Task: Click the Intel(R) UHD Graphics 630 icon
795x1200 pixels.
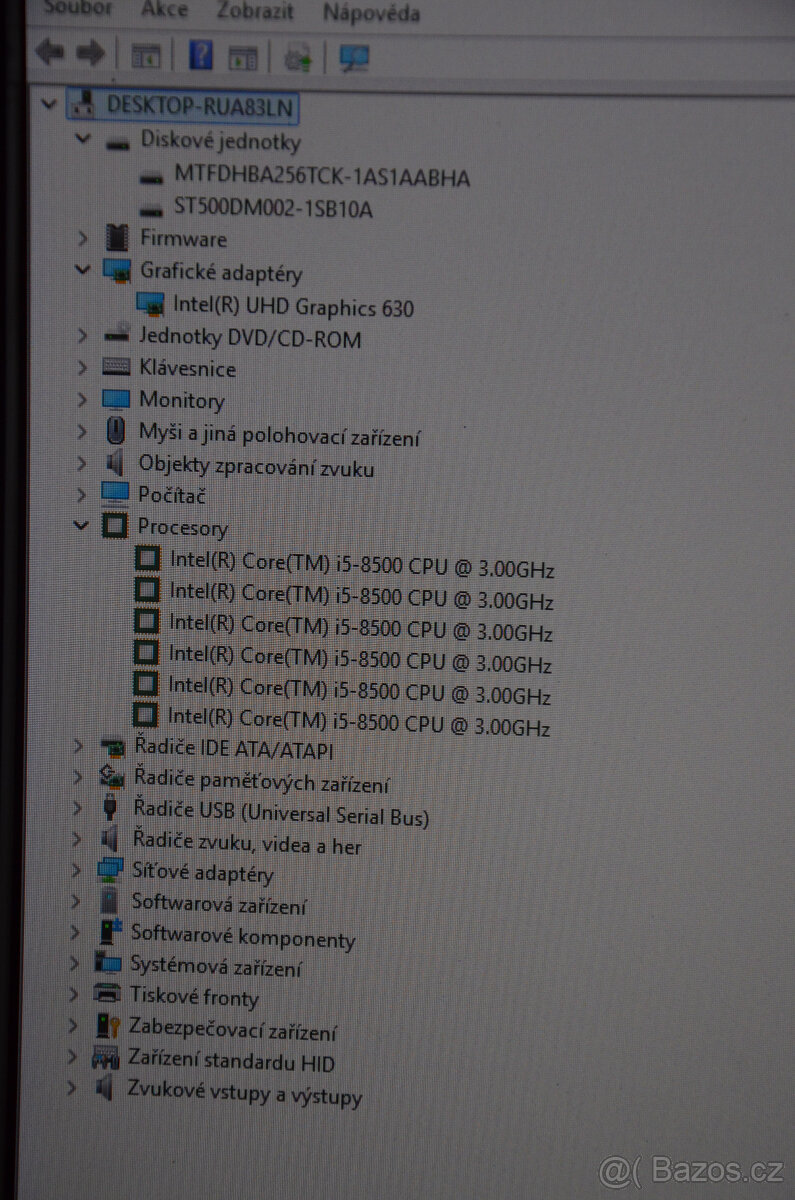Action: coord(150,303)
